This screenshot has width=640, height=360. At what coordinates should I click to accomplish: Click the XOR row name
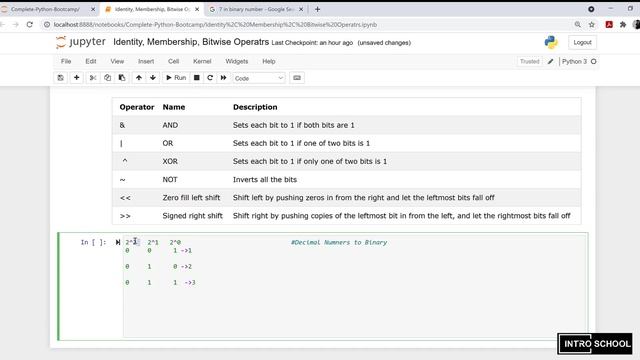click(170, 161)
